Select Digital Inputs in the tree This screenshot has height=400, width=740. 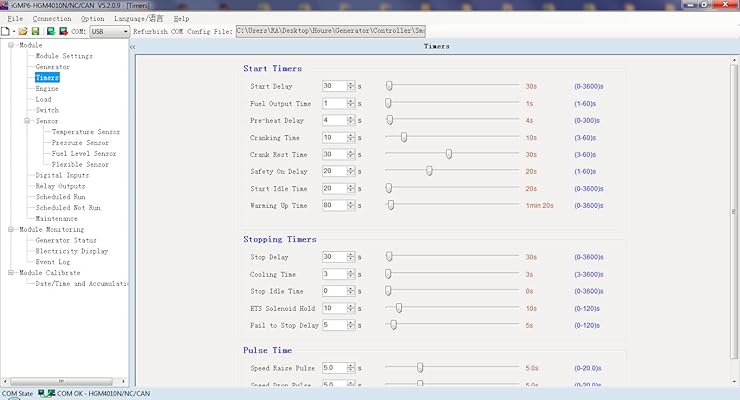62,175
